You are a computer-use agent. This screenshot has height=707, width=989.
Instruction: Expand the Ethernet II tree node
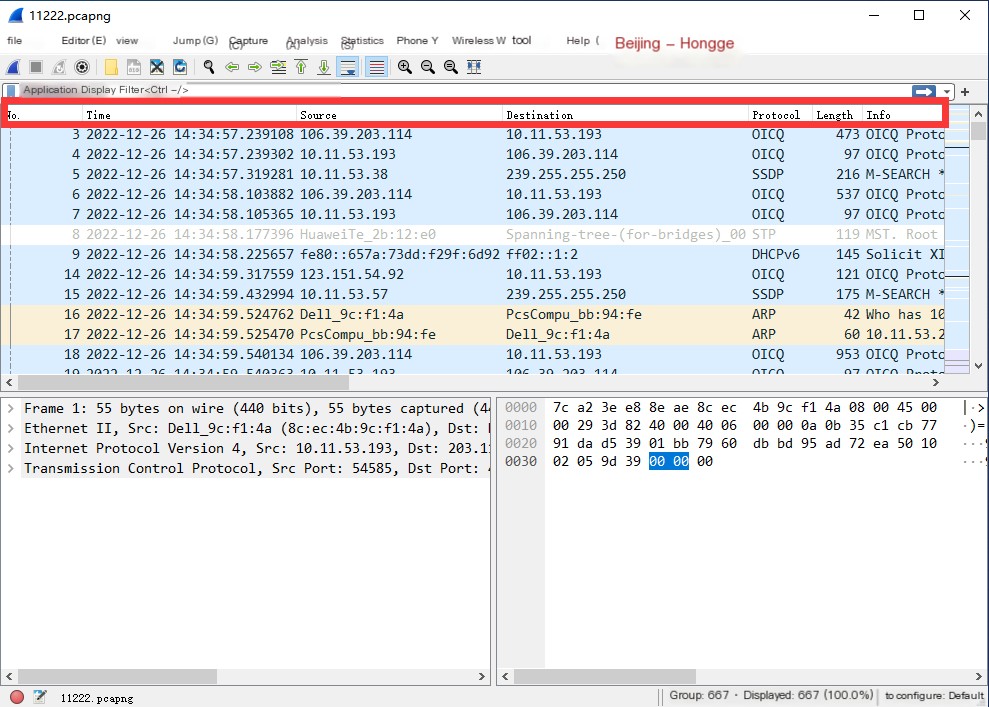point(11,428)
